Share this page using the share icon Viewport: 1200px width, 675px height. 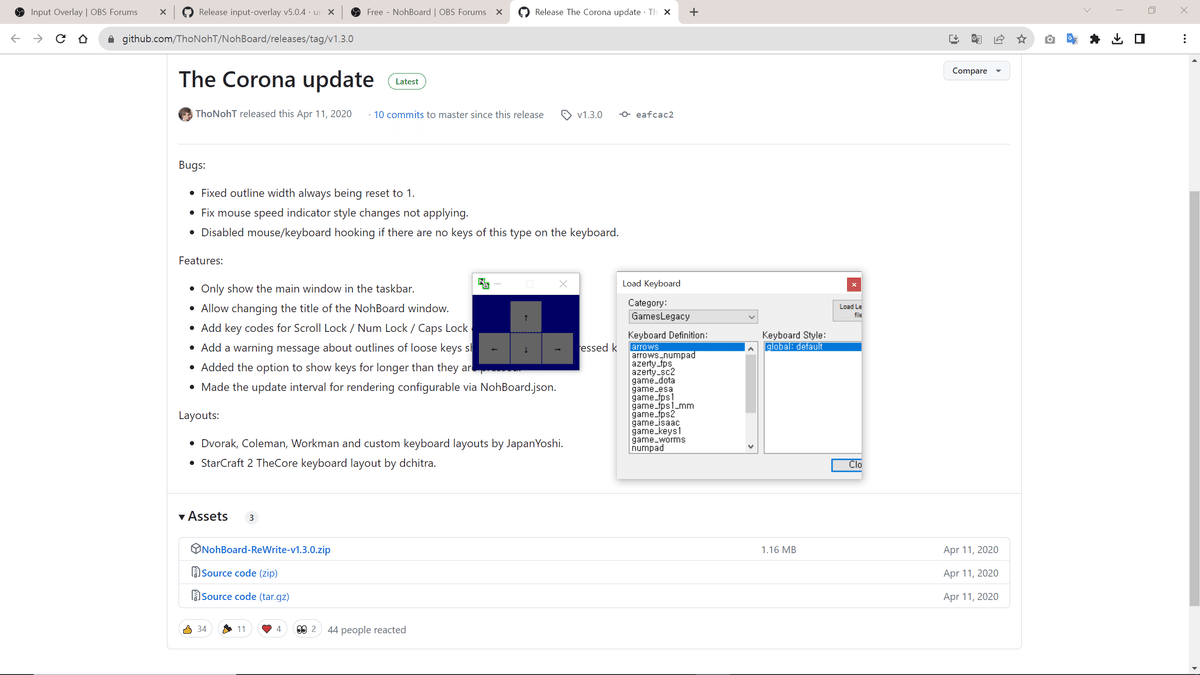[x=998, y=39]
